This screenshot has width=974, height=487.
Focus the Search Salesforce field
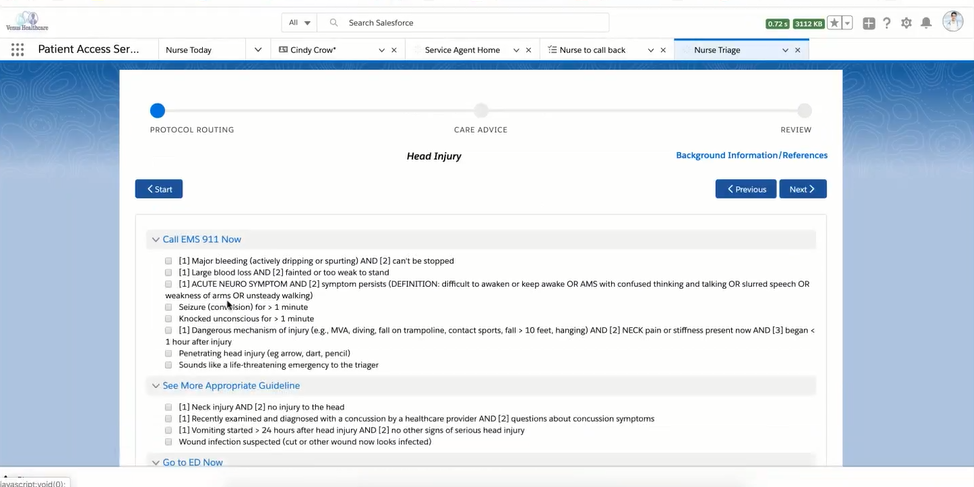pos(463,23)
